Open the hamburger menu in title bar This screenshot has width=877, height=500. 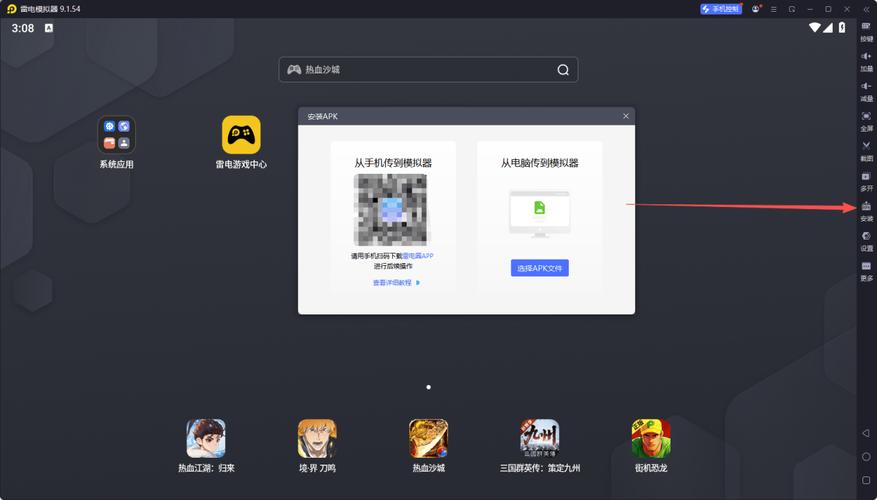coord(771,9)
